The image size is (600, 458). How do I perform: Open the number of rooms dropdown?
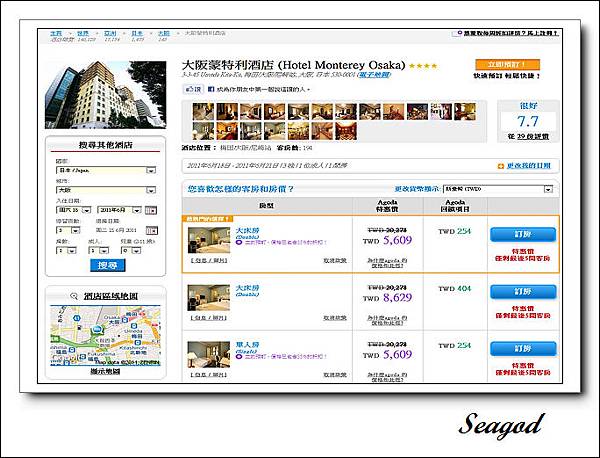[x=66, y=250]
